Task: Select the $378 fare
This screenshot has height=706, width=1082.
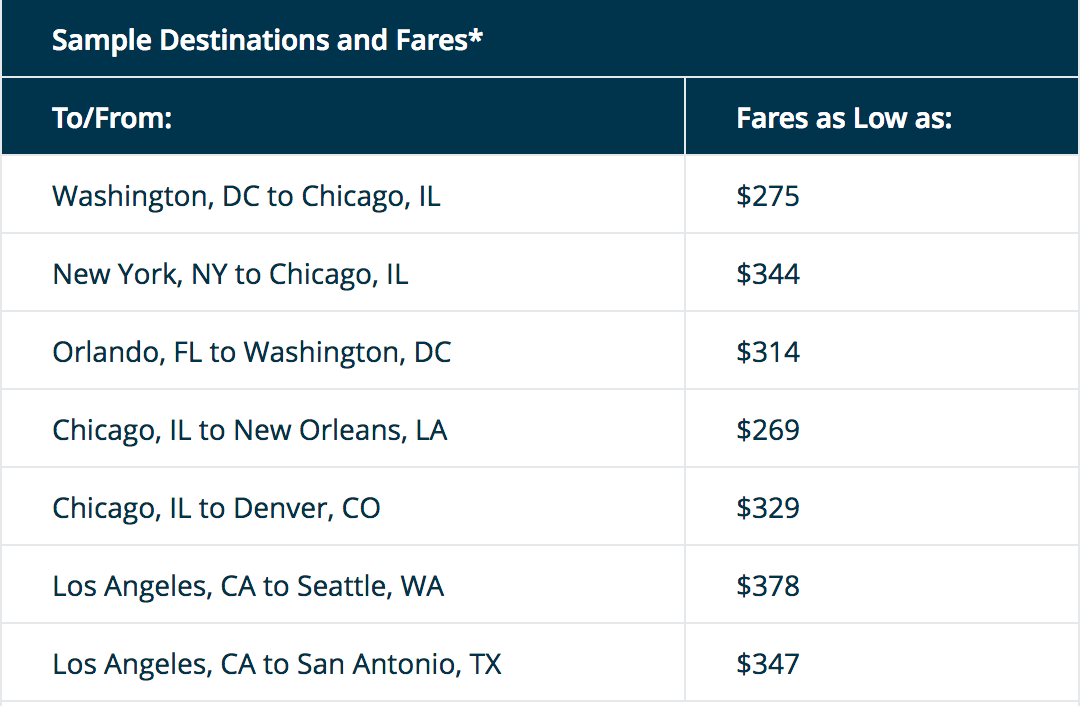Action: (x=768, y=586)
